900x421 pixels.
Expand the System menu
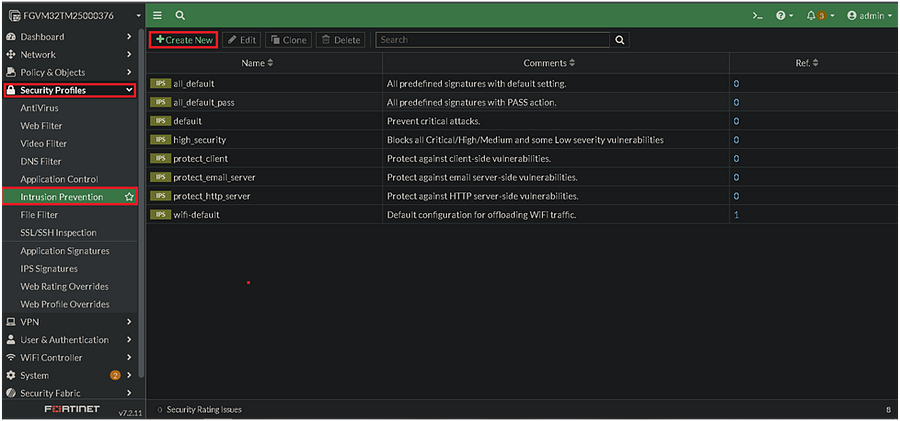point(69,376)
